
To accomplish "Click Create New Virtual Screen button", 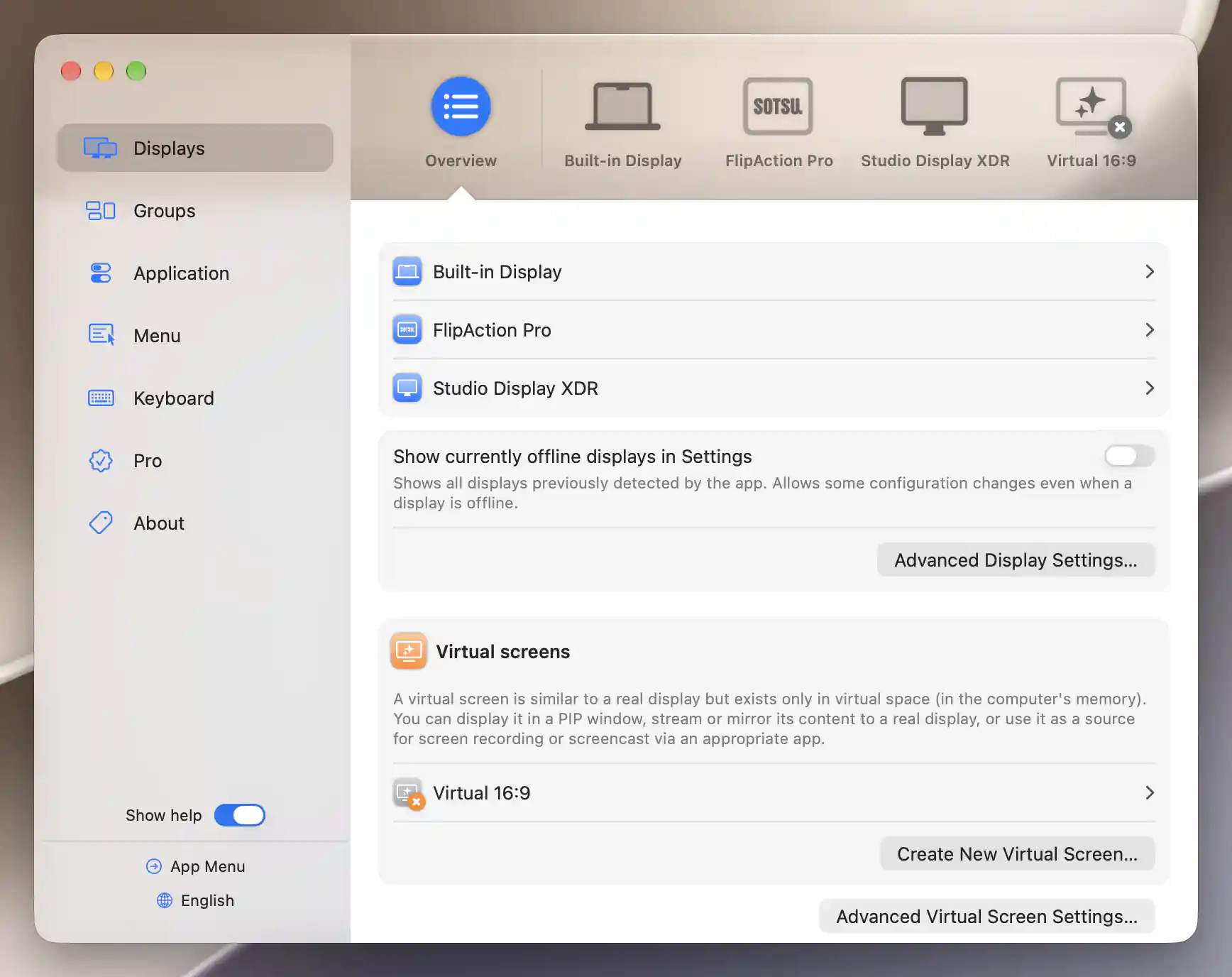I will pos(1017,854).
